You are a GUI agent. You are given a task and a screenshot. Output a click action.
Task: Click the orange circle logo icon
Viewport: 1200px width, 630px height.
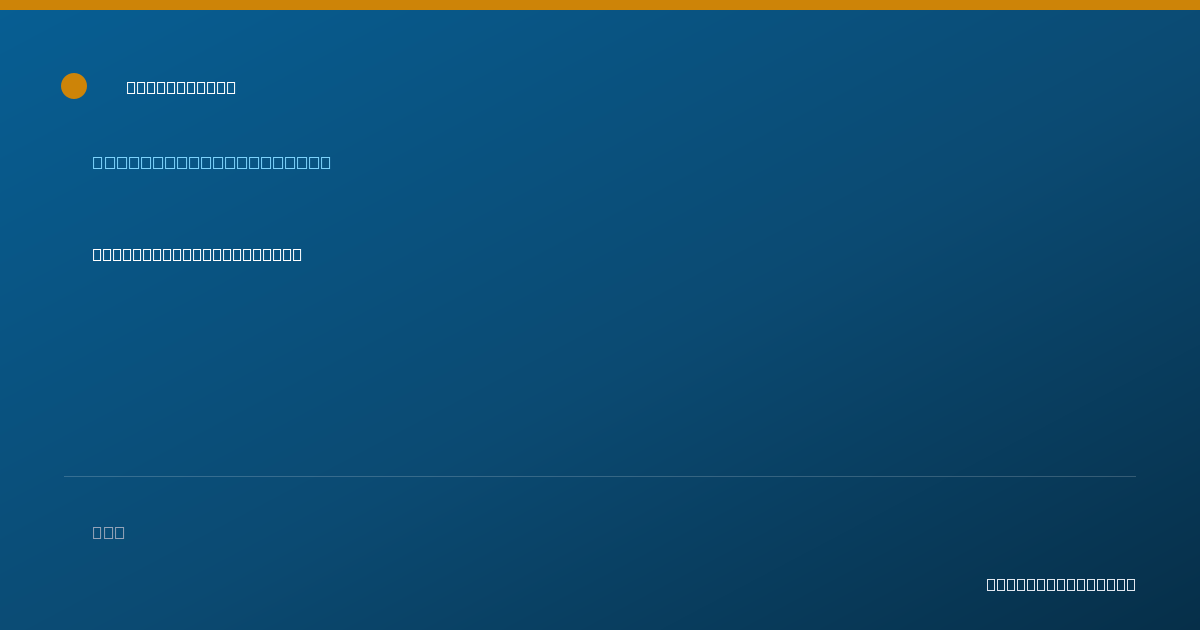(74, 86)
